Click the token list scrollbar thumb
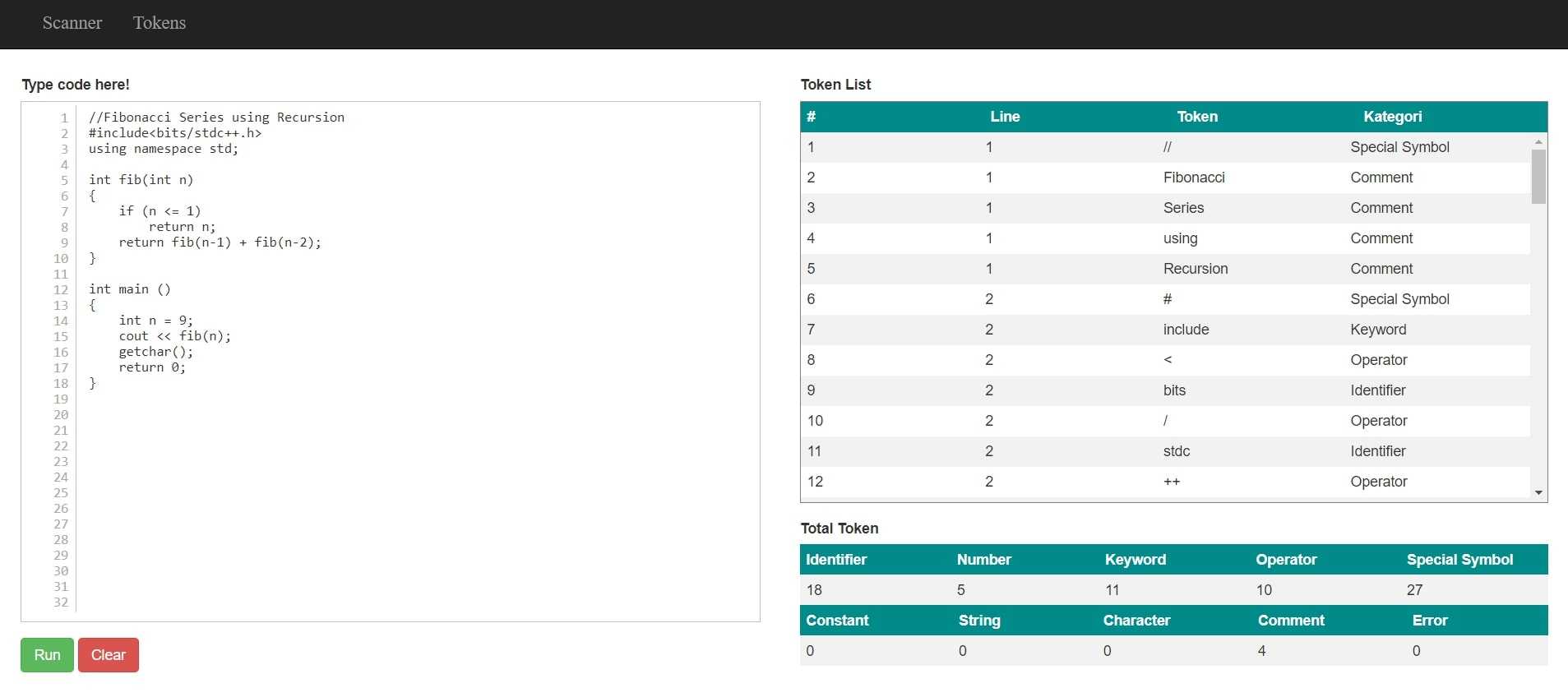Viewport: 1568px width, 697px height. coord(1538,176)
